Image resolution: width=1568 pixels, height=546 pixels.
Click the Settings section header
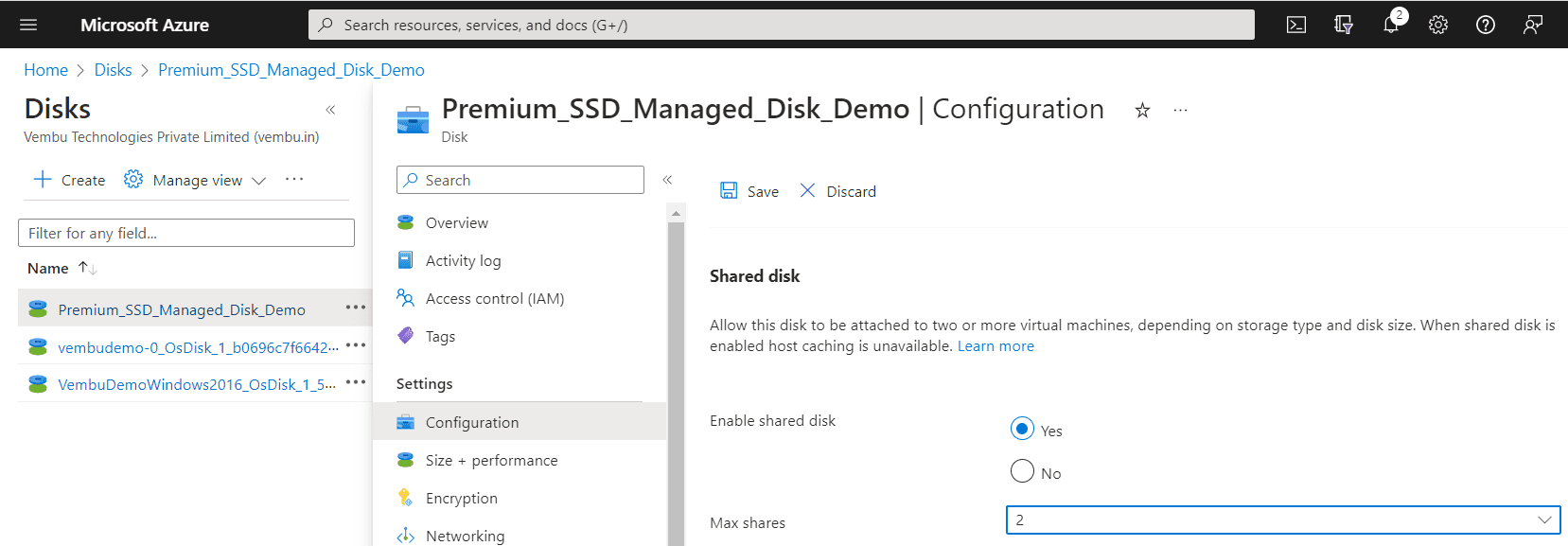coord(424,384)
